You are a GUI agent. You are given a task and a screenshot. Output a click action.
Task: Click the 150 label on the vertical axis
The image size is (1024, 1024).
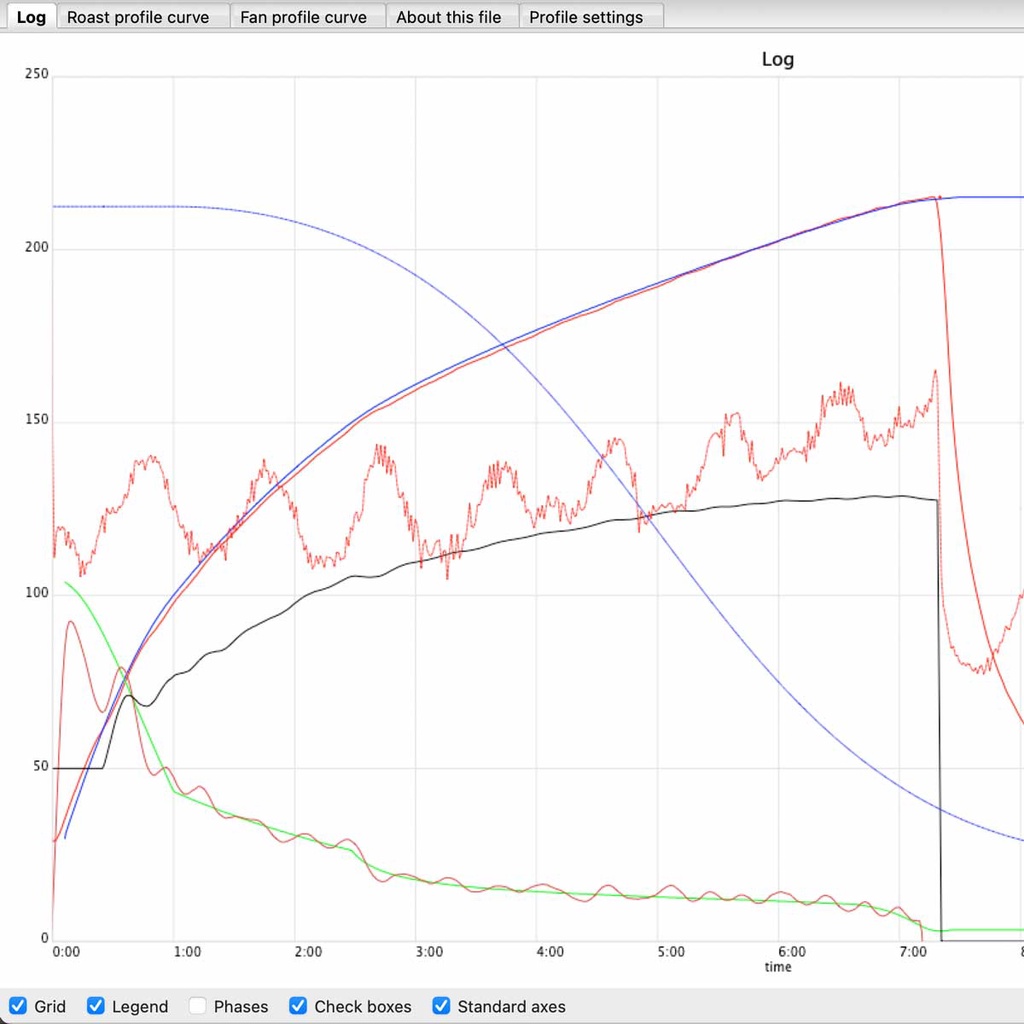[x=37, y=421]
